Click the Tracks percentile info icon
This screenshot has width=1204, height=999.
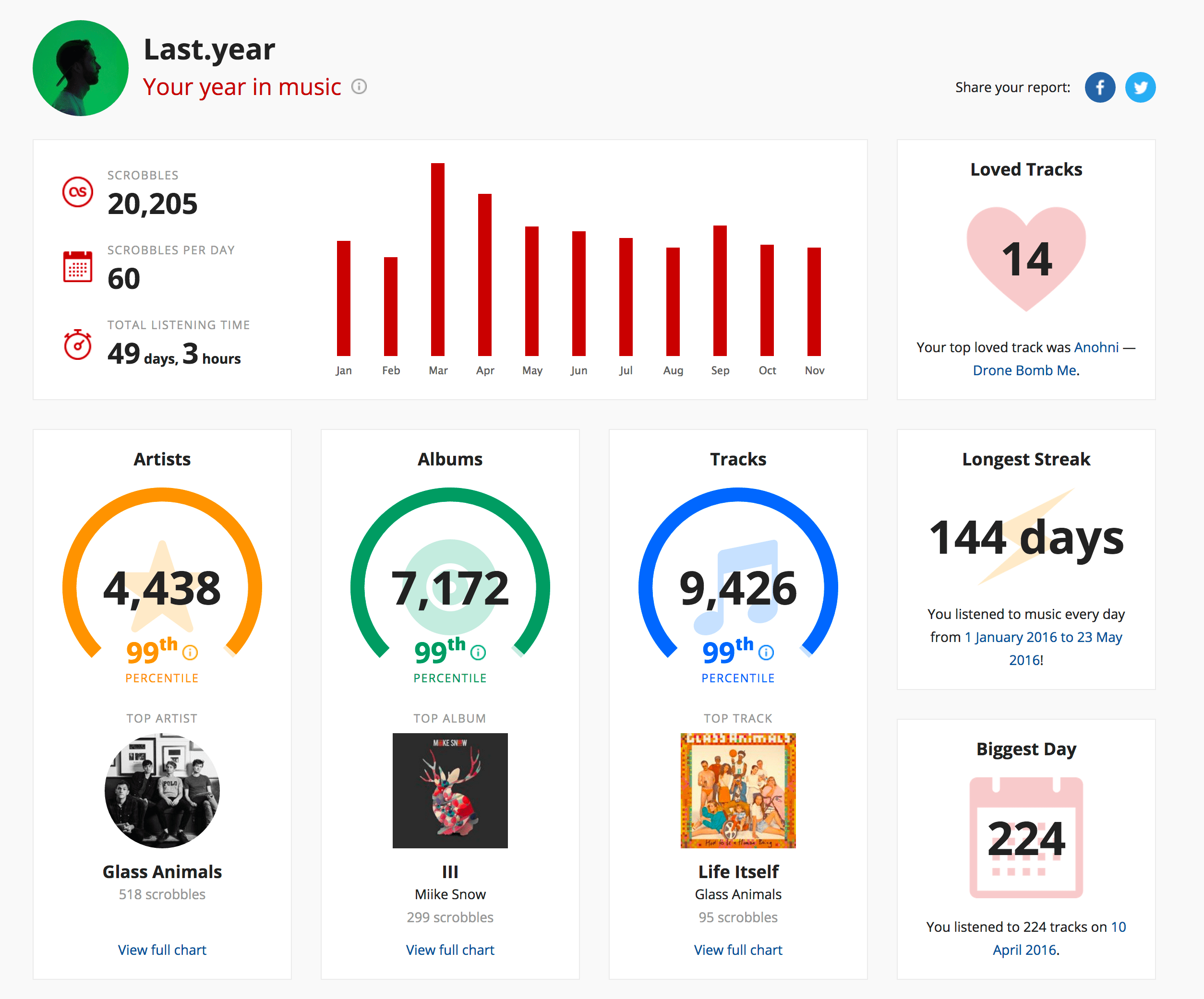766,652
